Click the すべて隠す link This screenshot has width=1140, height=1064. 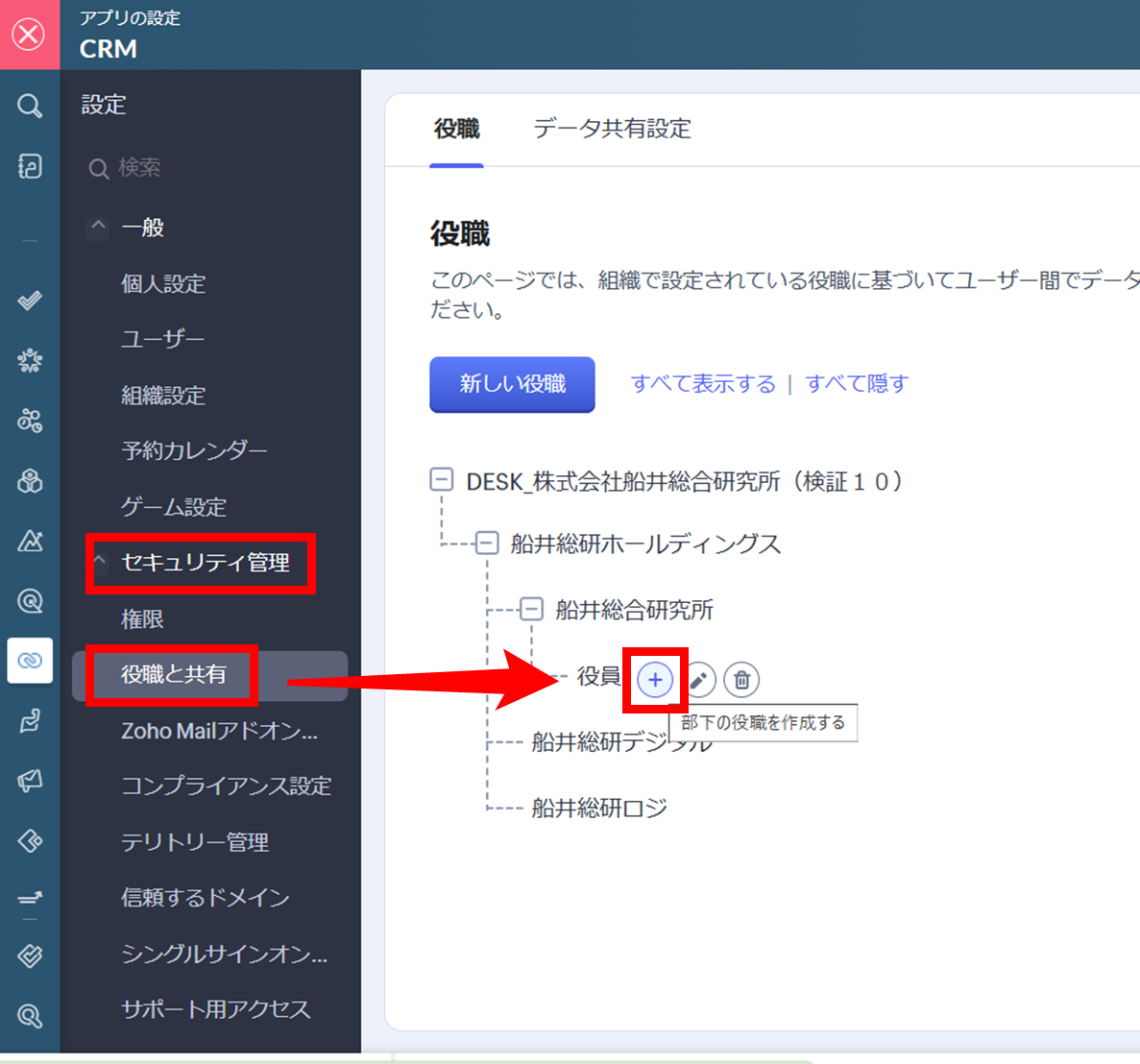click(857, 384)
